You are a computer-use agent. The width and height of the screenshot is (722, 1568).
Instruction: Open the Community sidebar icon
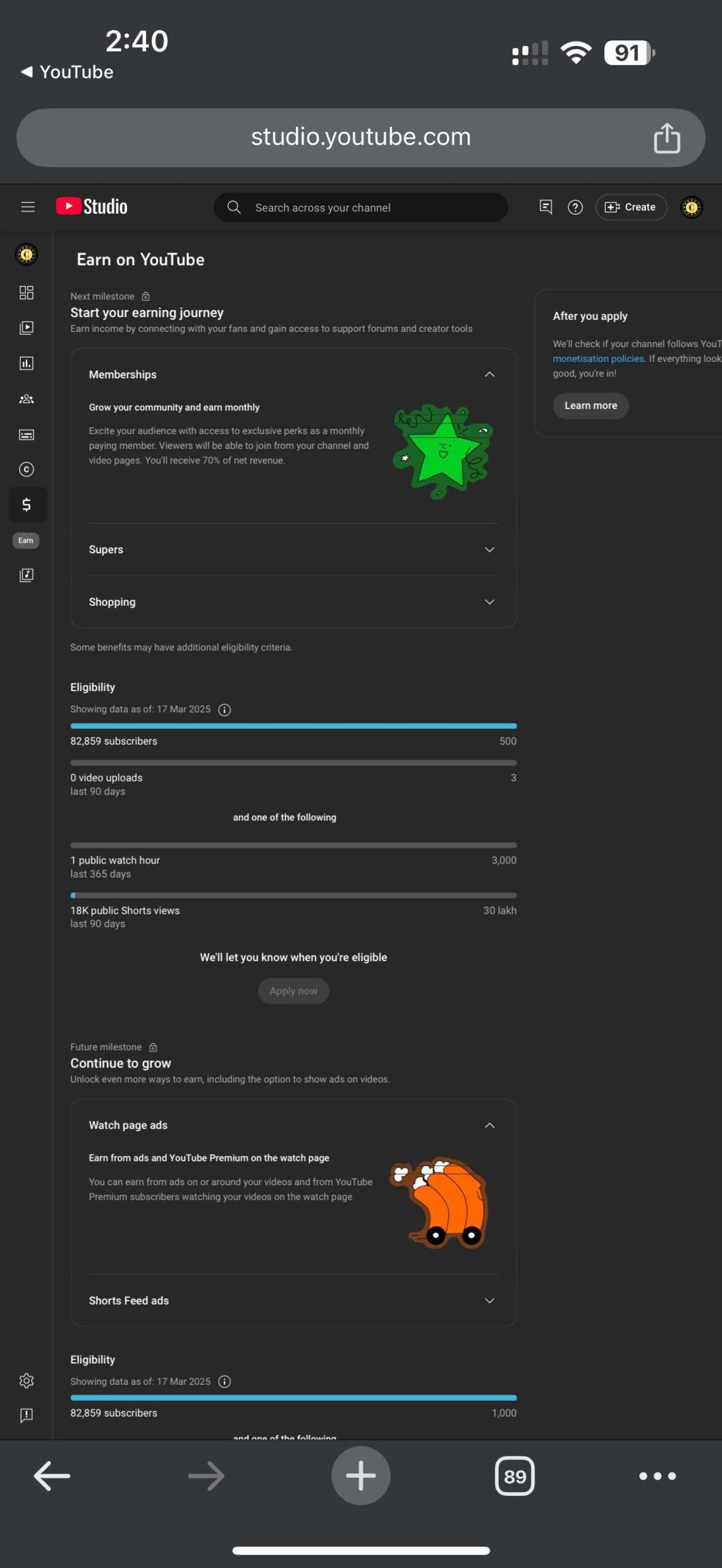click(x=26, y=399)
